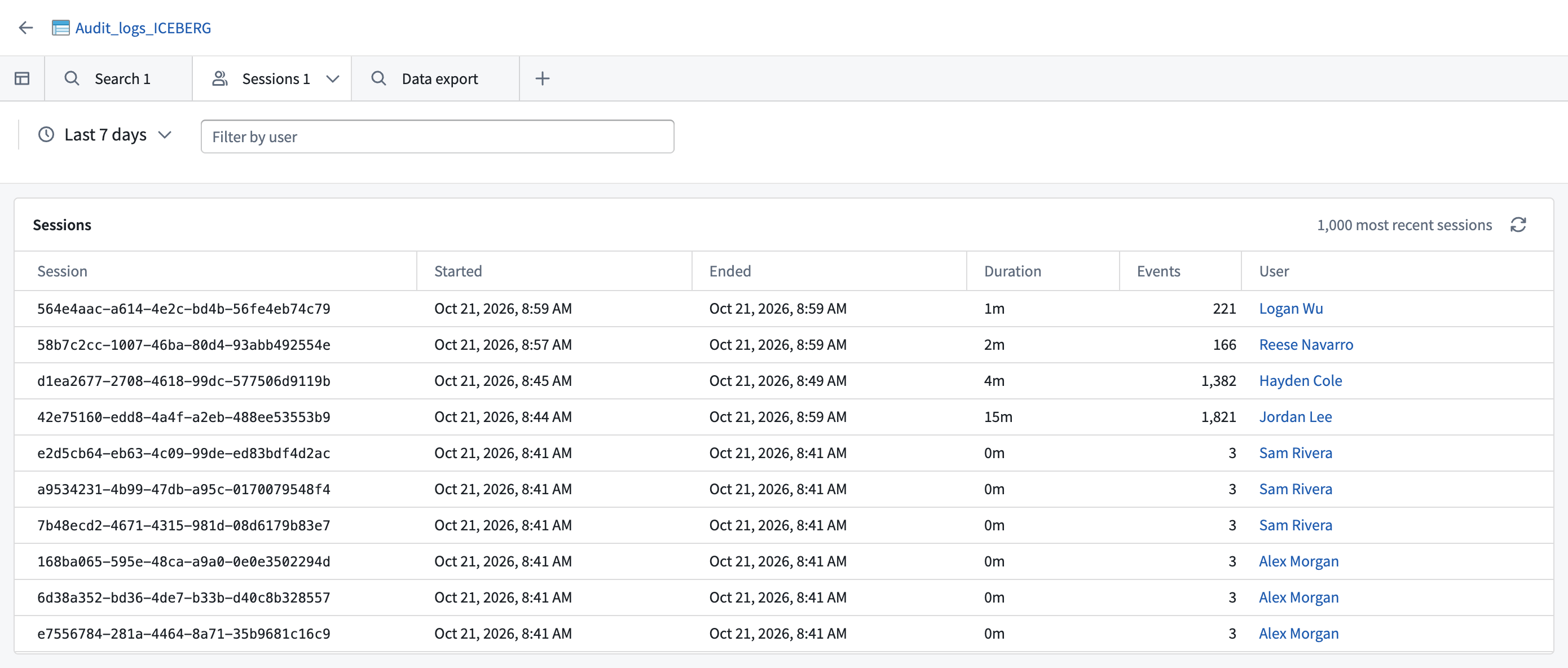Image resolution: width=1568 pixels, height=668 pixels.
Task: Click the dataset table icon beside Audit_logs_ICEBERG
Action: click(x=60, y=28)
